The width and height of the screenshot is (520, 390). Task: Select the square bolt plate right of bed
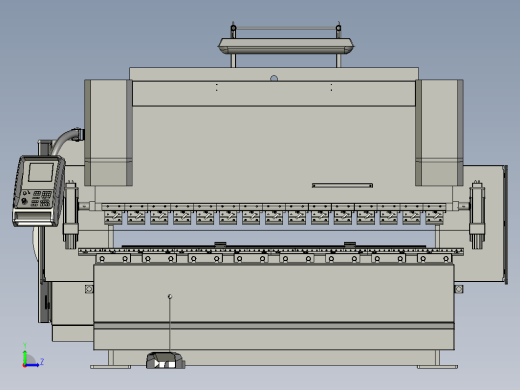pos(459,289)
